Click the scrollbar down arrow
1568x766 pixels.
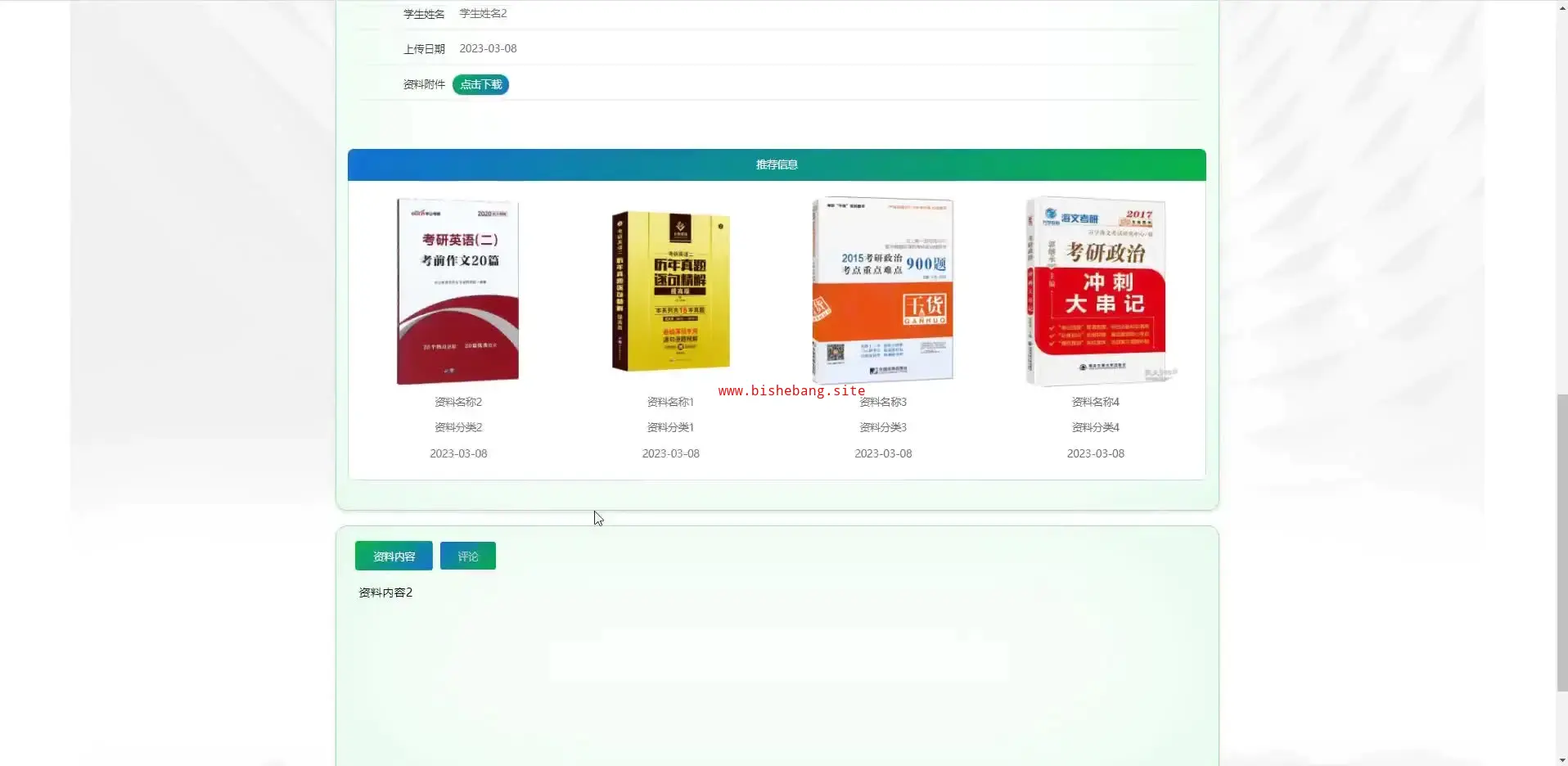tap(1562, 760)
